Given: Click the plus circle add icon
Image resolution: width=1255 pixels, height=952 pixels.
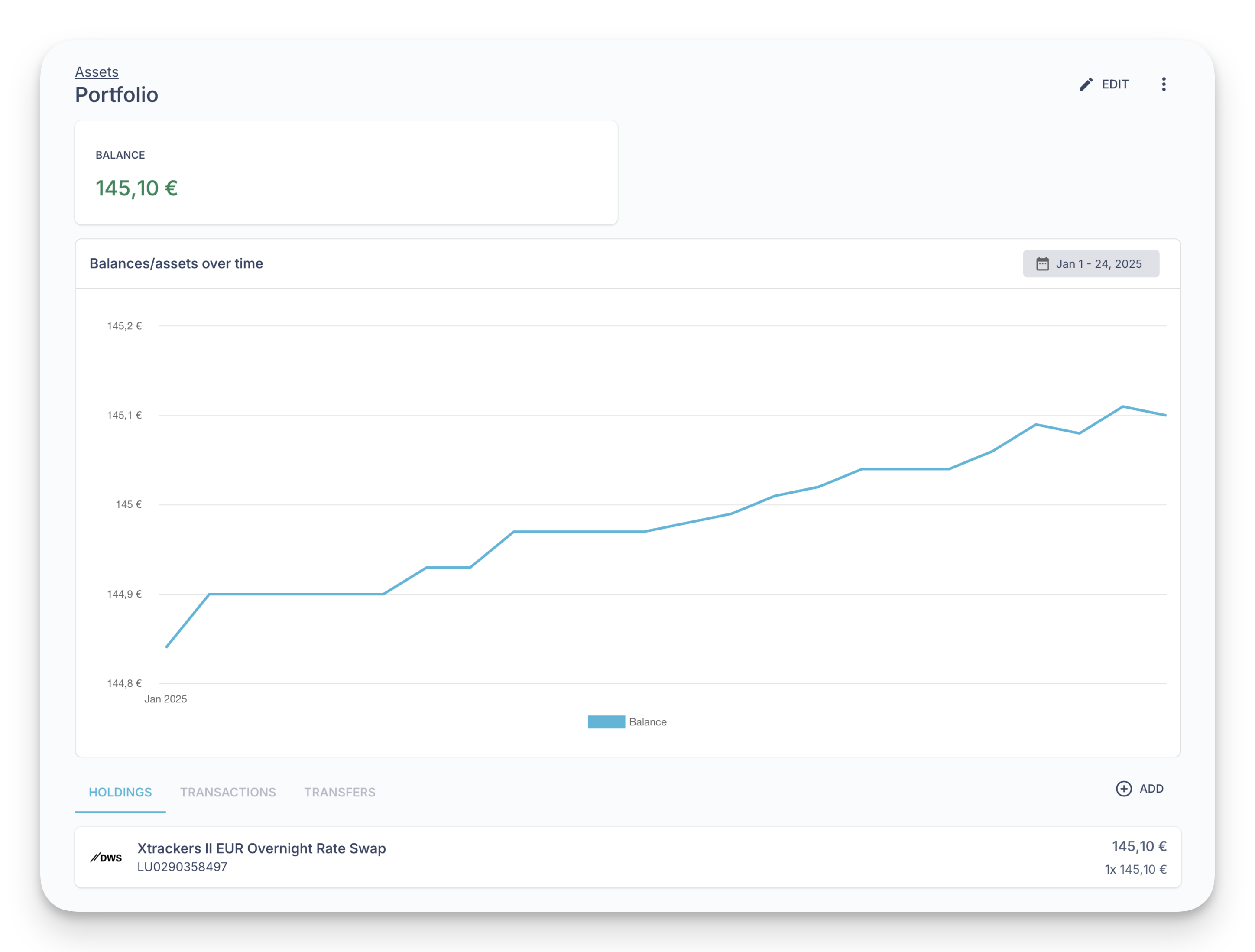Looking at the screenshot, I should tap(1123, 789).
